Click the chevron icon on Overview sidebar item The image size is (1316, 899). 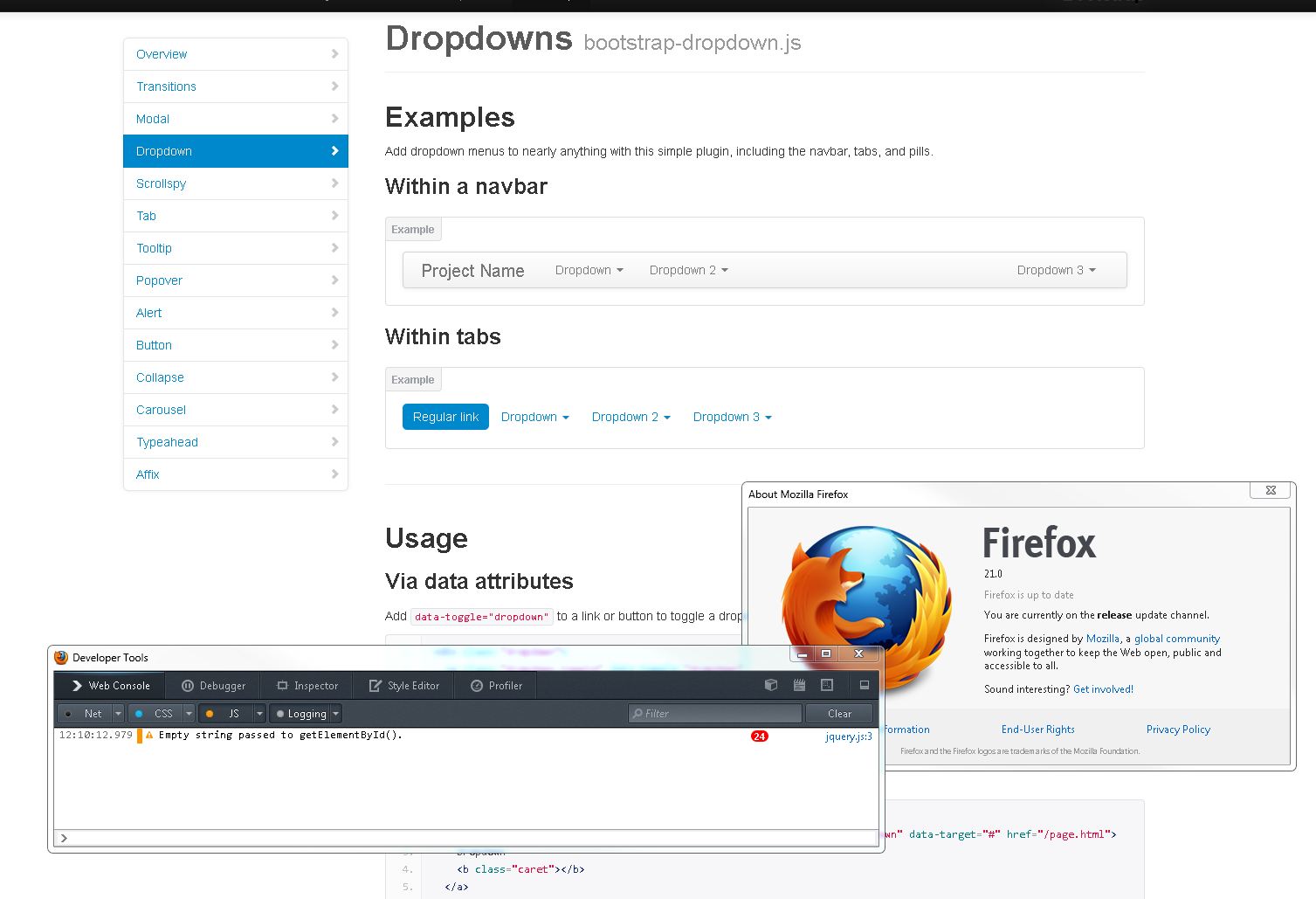pos(334,54)
